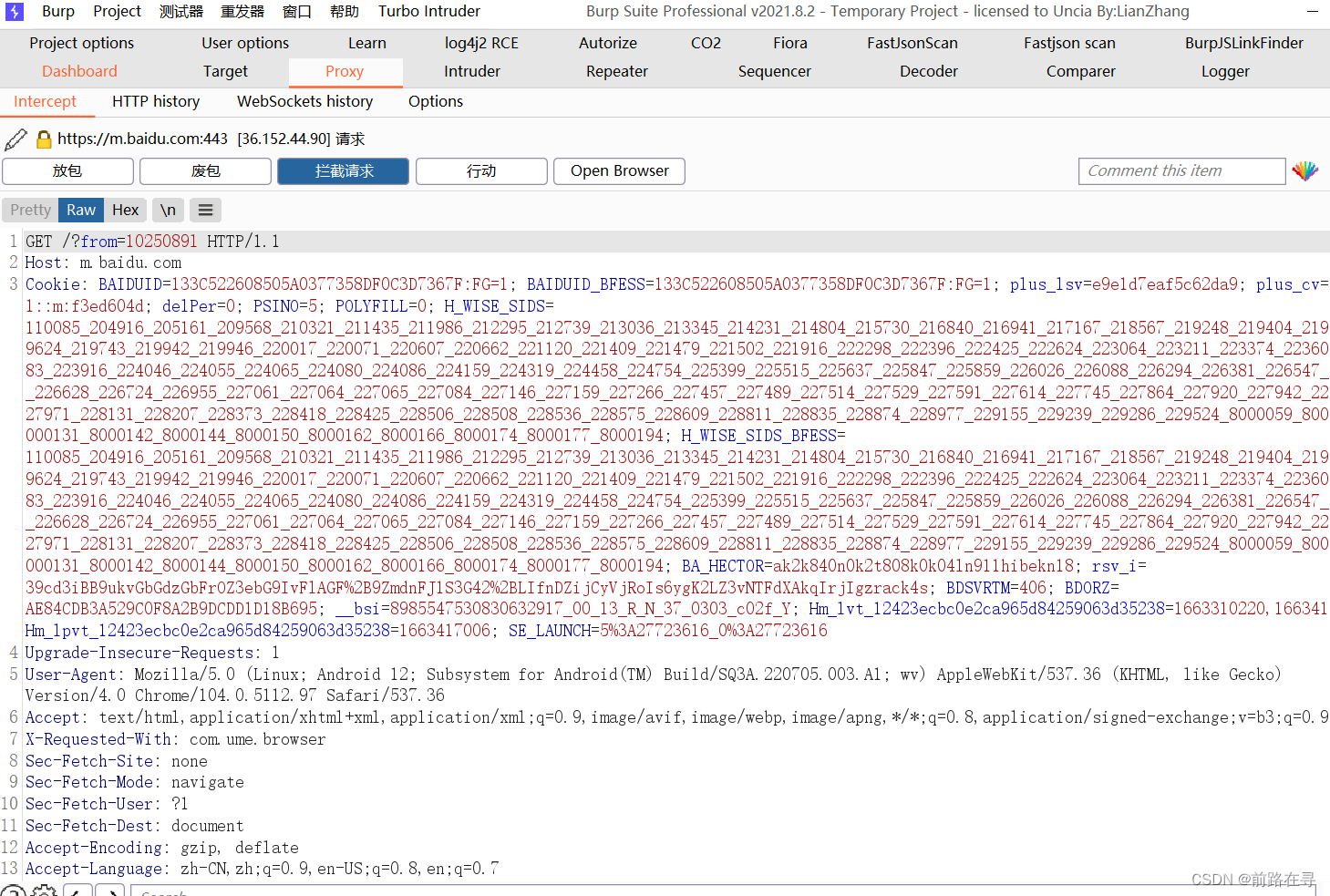Click the Host header line m.baidu.com

103,263
